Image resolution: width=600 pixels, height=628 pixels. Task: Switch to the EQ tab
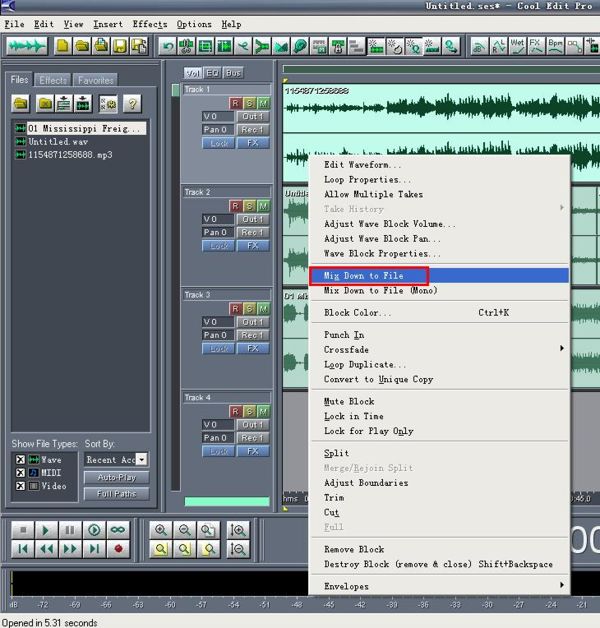tap(212, 73)
